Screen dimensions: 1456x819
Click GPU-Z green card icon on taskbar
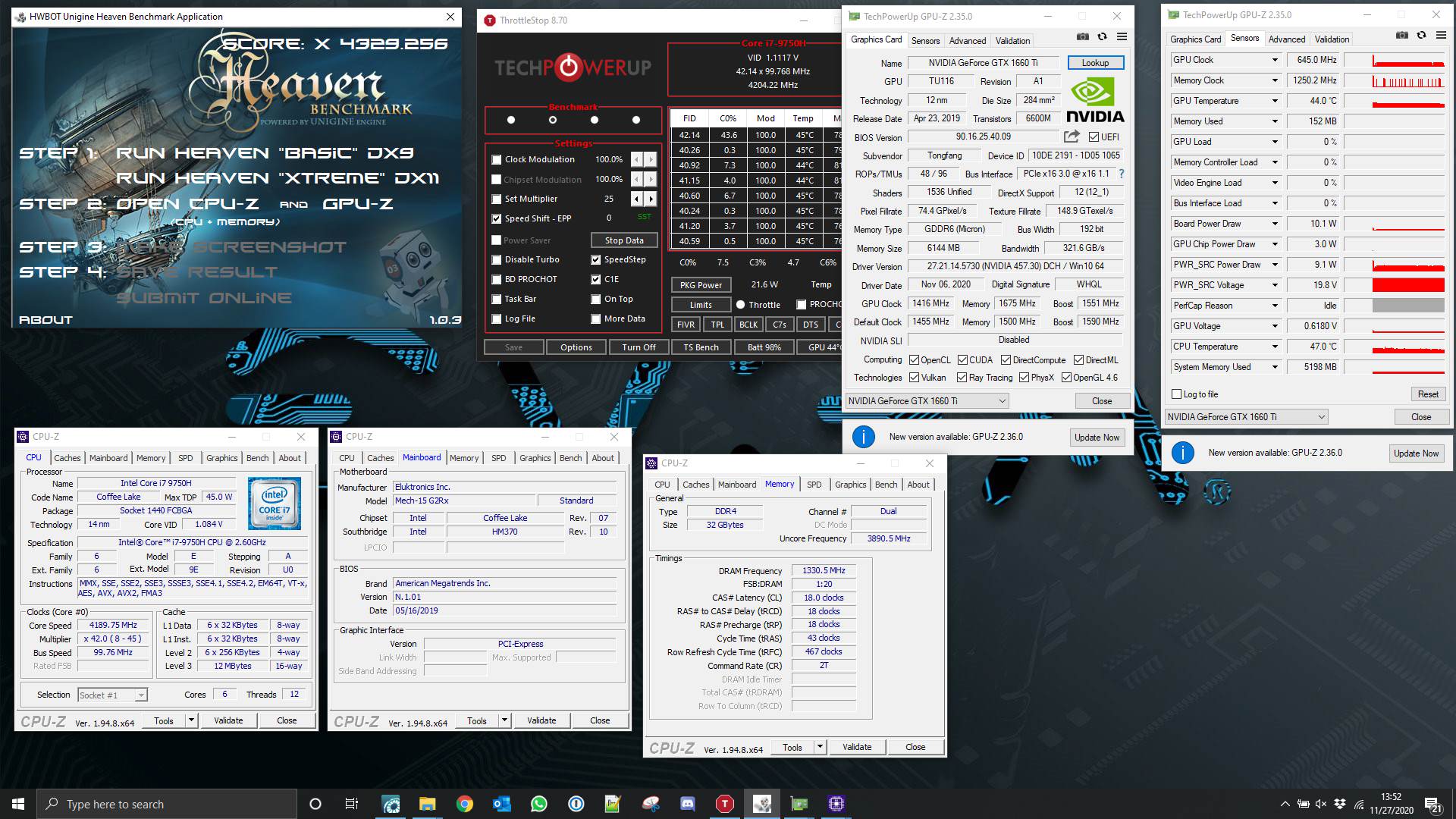(799, 804)
